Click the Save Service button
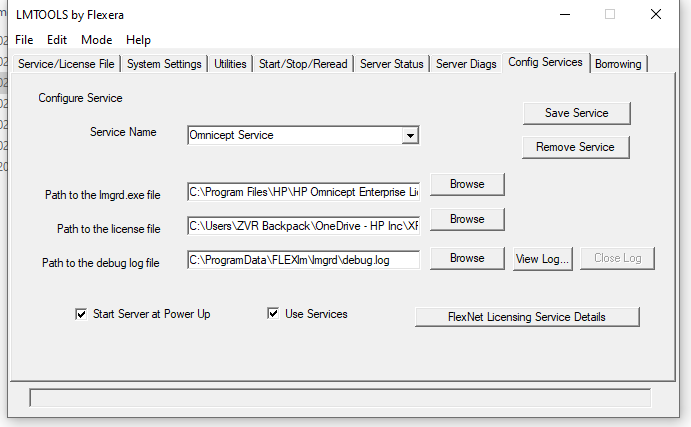 click(x=575, y=113)
